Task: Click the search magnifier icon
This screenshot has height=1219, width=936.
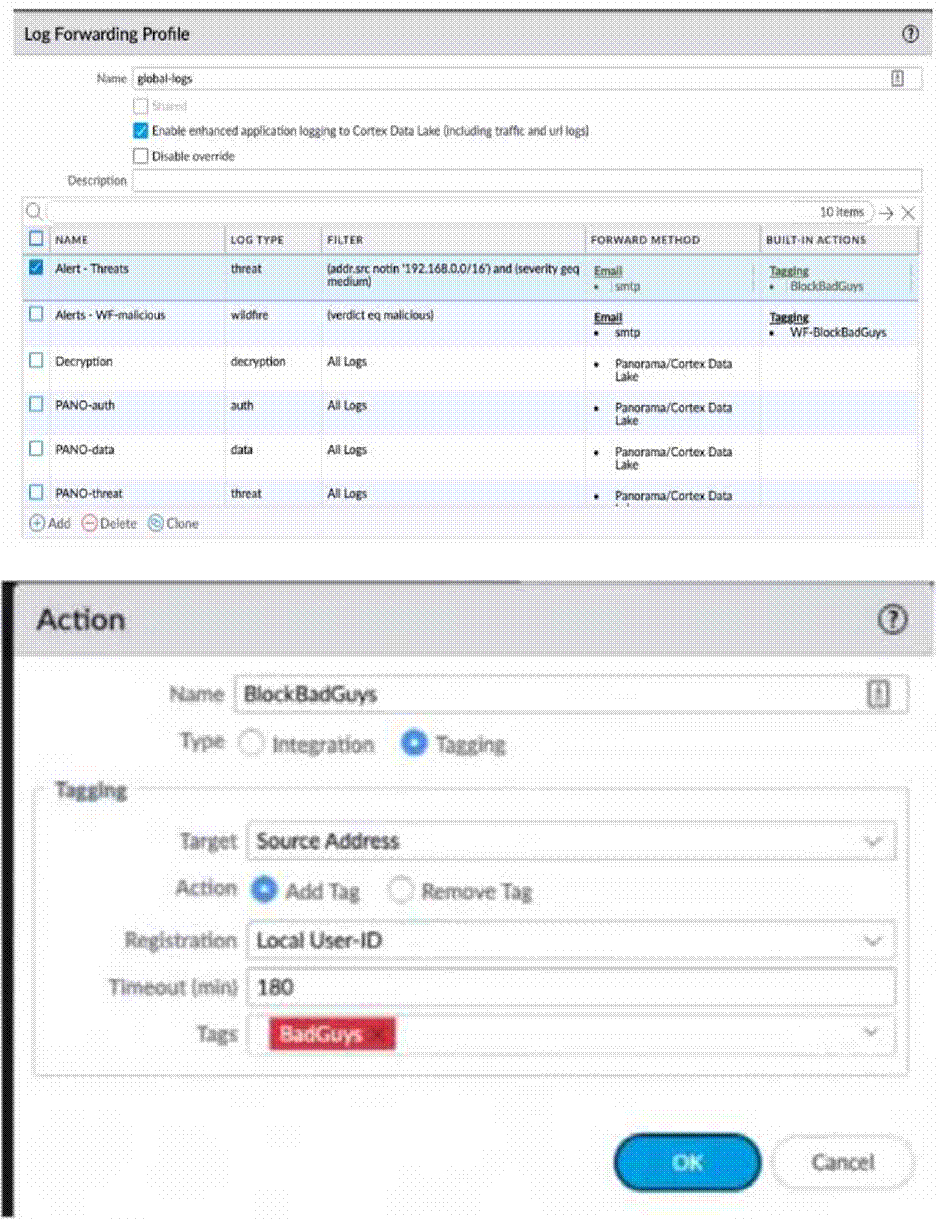Action: pyautogui.click(x=33, y=212)
